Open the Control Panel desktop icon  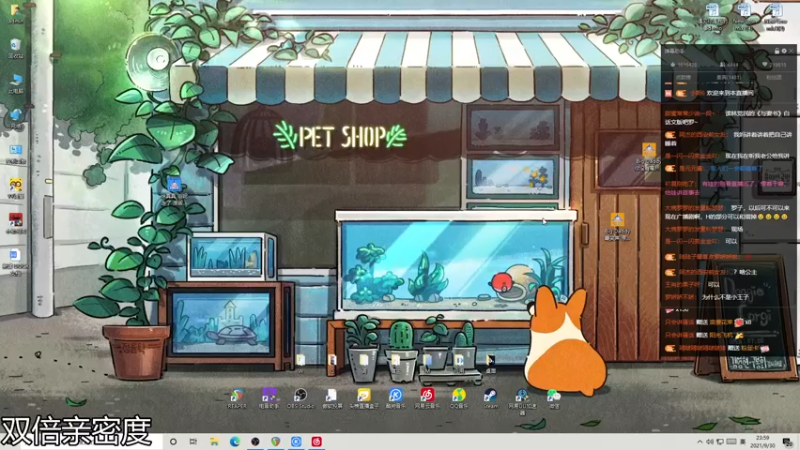click(15, 154)
